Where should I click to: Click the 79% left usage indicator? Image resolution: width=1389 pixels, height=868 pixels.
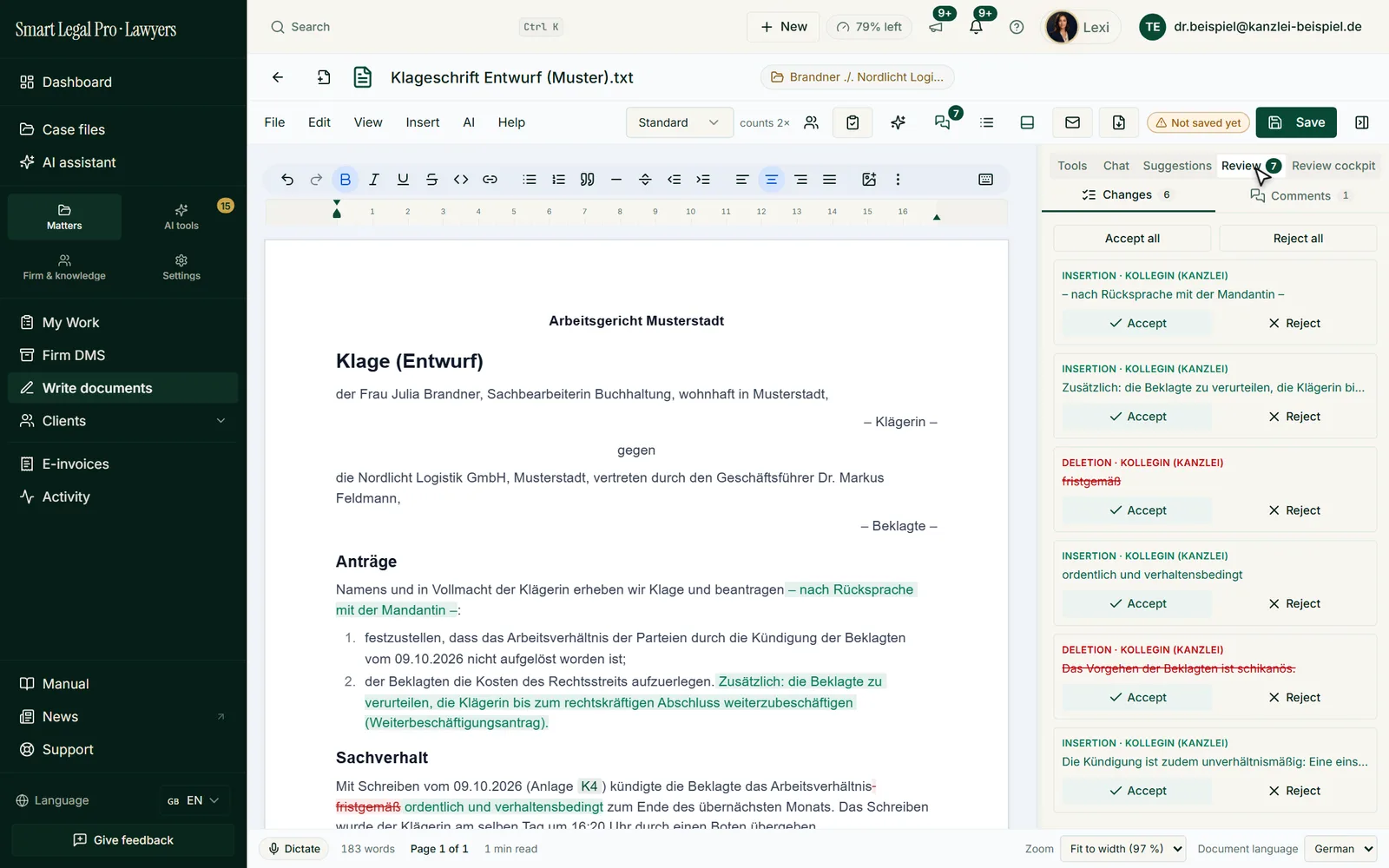click(x=869, y=27)
